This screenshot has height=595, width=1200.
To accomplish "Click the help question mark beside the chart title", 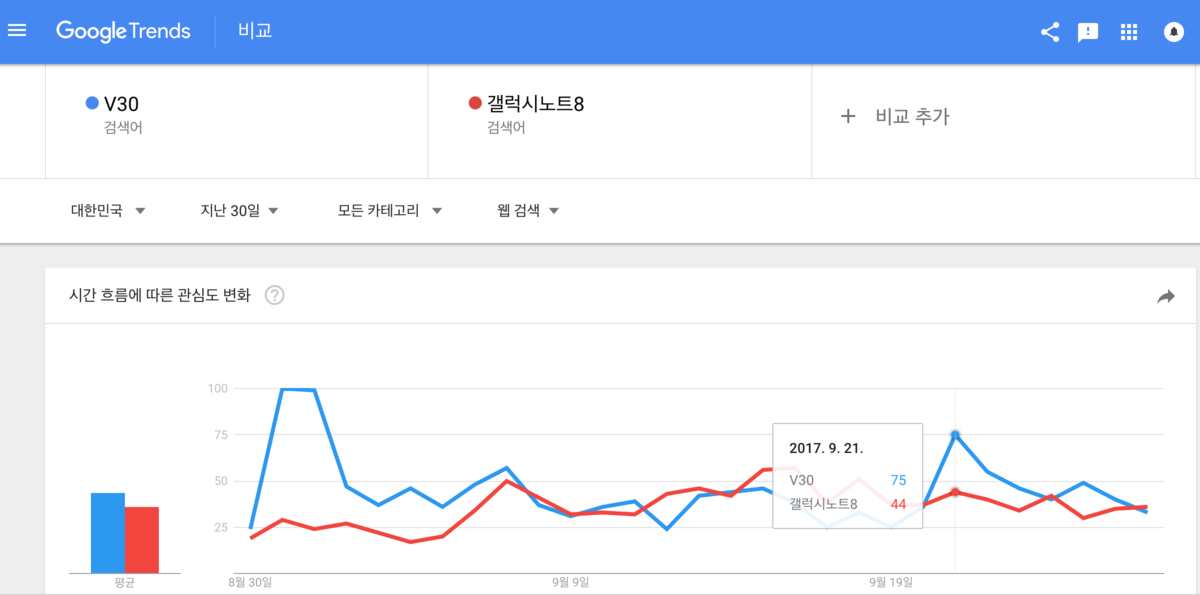I will 274,295.
